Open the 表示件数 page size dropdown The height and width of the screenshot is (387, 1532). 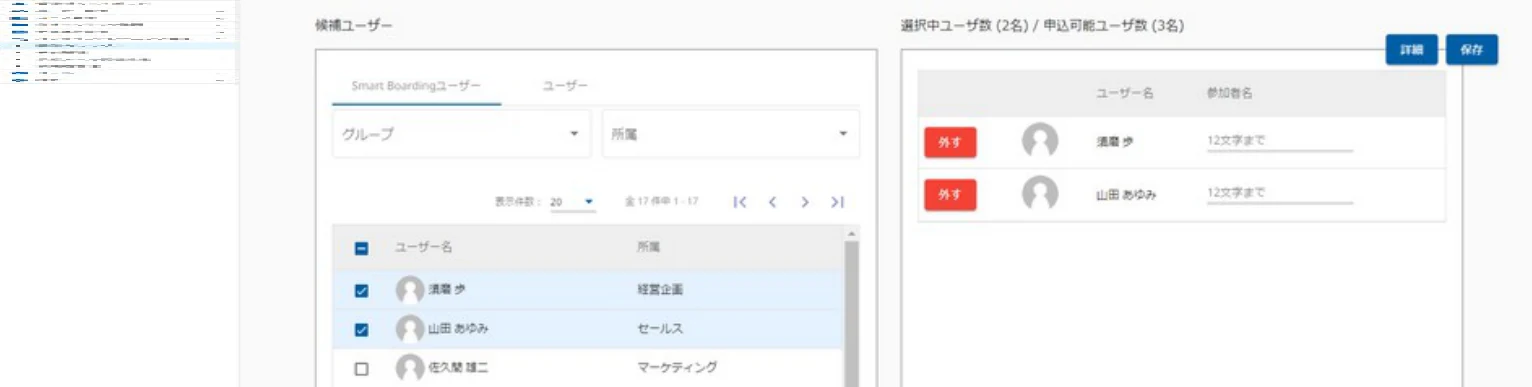tap(573, 202)
